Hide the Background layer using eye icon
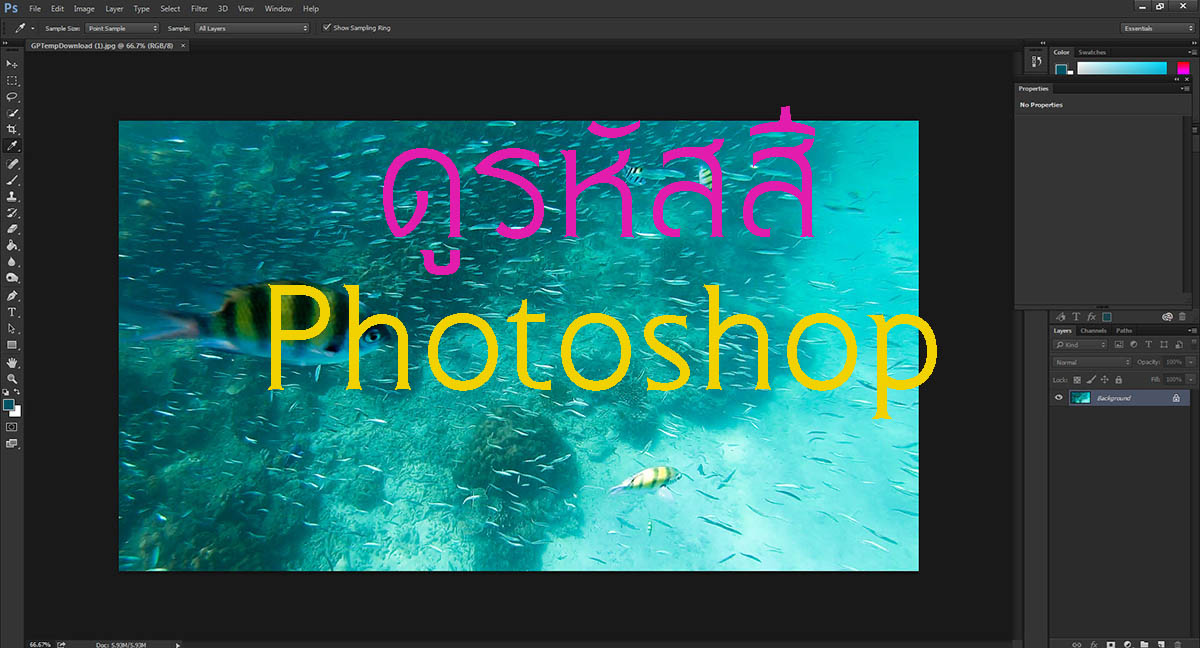This screenshot has width=1200, height=648. 1059,398
